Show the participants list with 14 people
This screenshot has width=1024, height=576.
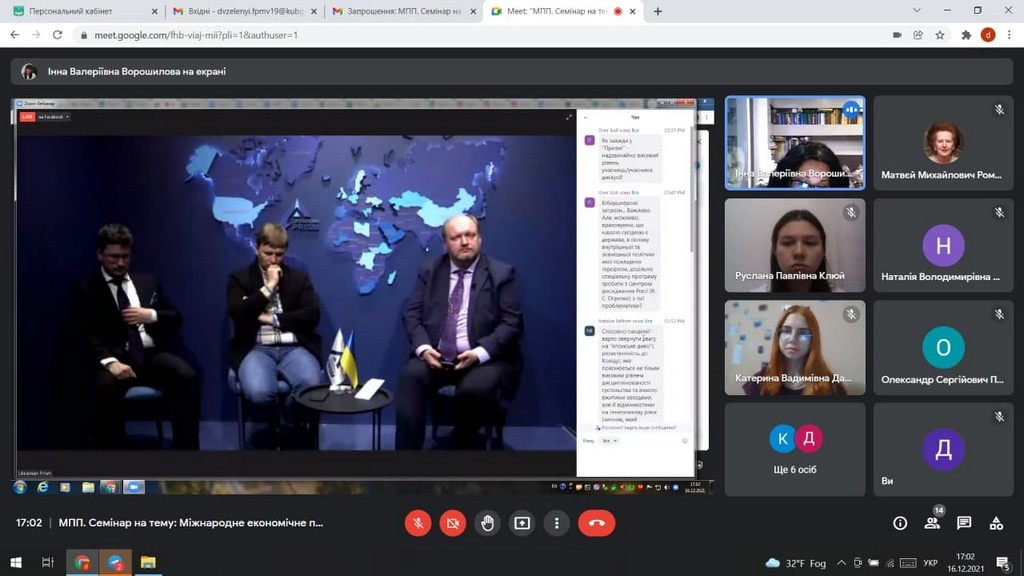(932, 523)
